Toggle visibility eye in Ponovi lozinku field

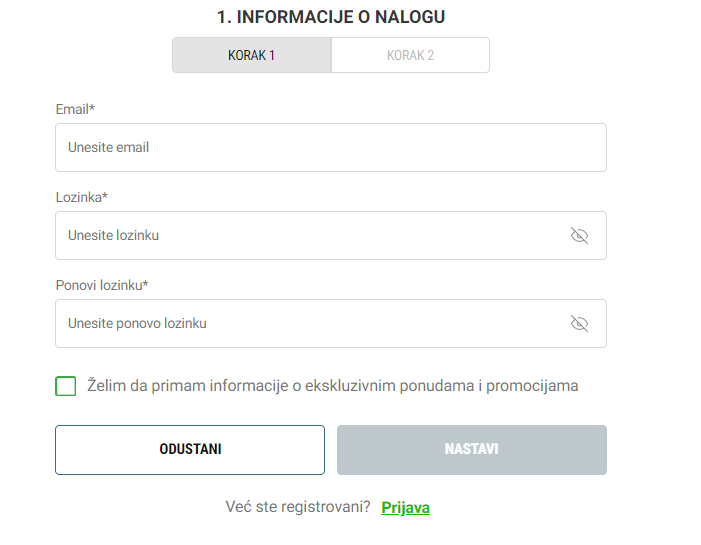pos(579,323)
